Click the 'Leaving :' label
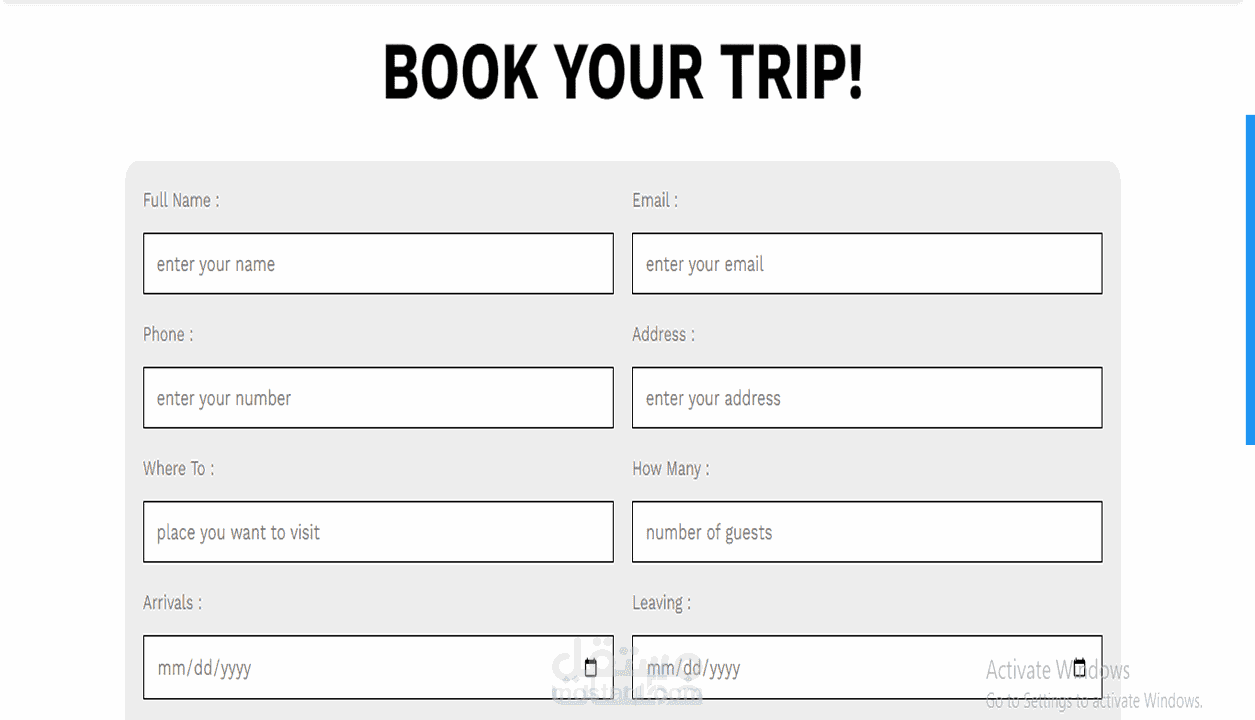The height and width of the screenshot is (720, 1255). pos(661,602)
